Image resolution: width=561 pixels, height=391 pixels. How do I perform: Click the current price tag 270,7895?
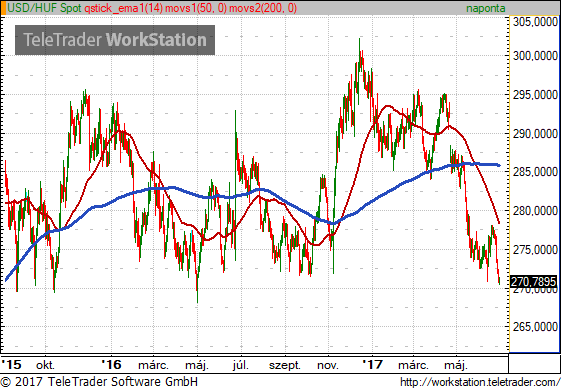(x=533, y=282)
